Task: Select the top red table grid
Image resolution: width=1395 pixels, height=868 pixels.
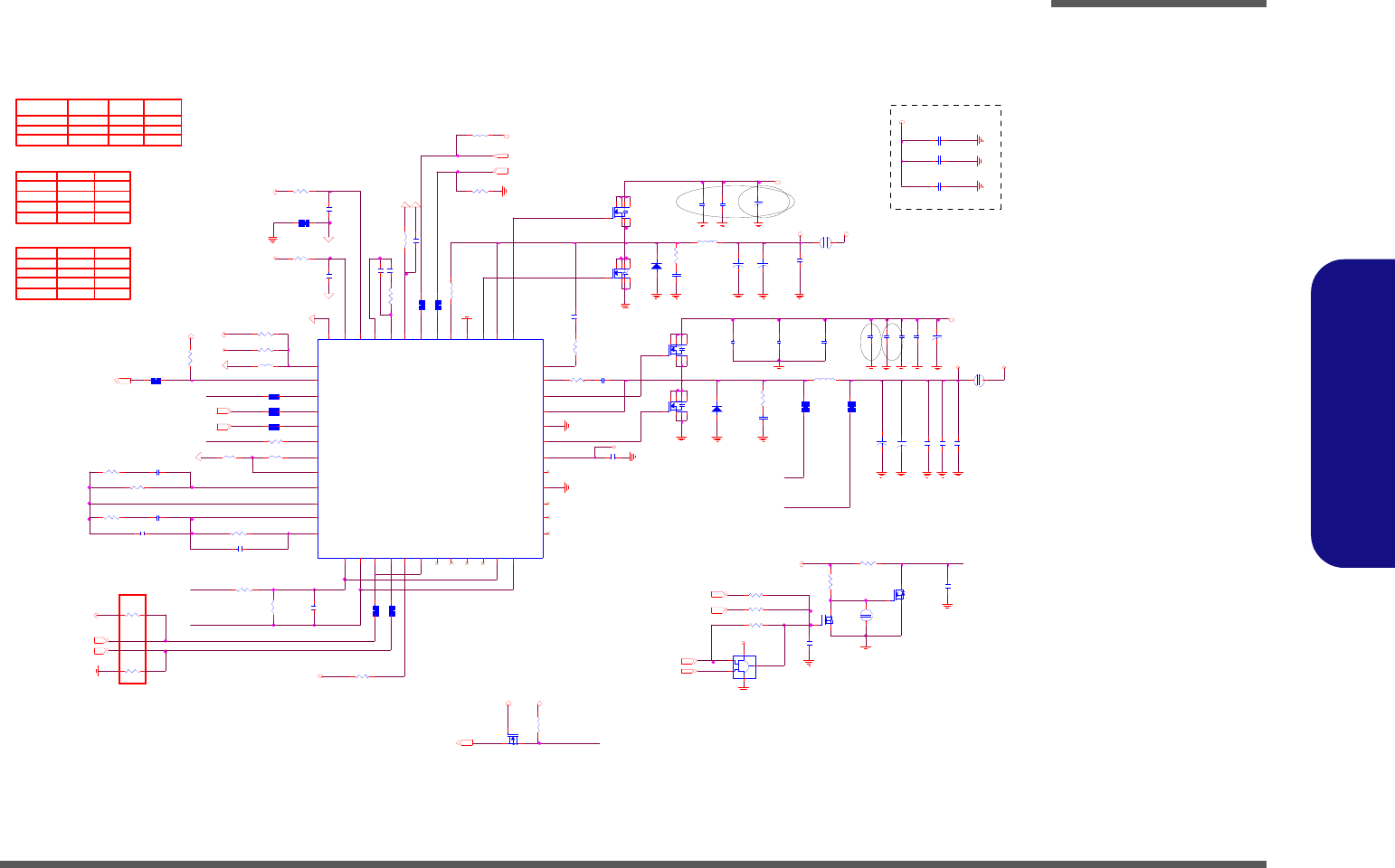Action: (x=99, y=122)
